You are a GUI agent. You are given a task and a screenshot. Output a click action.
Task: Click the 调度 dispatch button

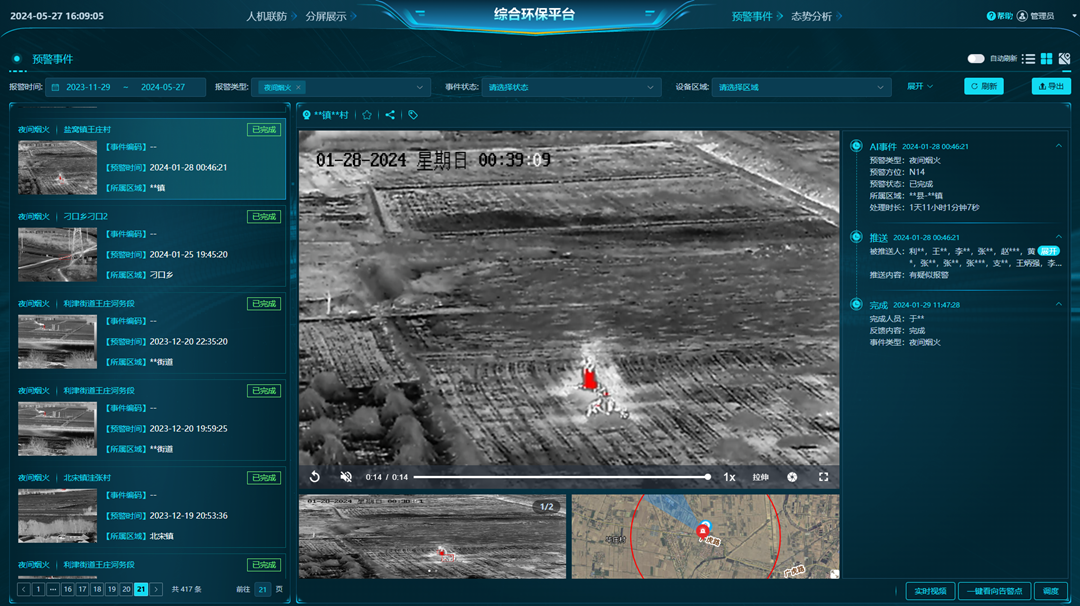1051,591
